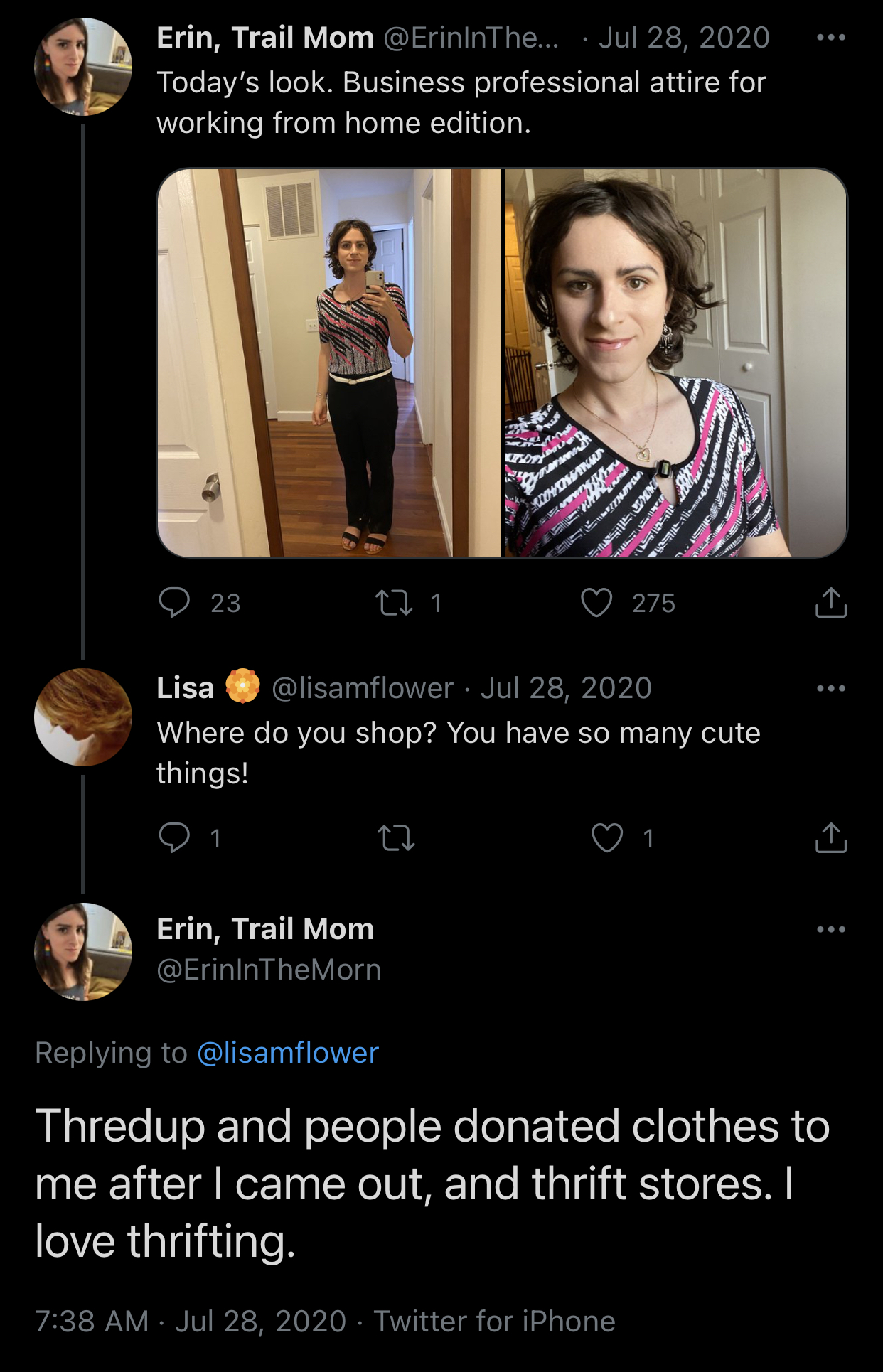
Task: Tap the @ErinInTheMorn handle under reply
Action: coord(269,970)
